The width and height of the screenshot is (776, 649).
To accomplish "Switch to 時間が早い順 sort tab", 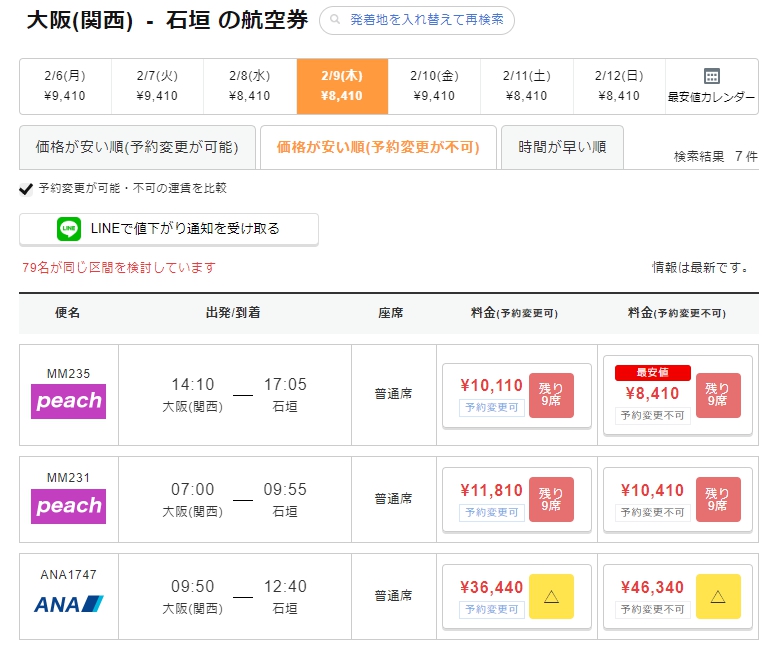I will 562,147.
